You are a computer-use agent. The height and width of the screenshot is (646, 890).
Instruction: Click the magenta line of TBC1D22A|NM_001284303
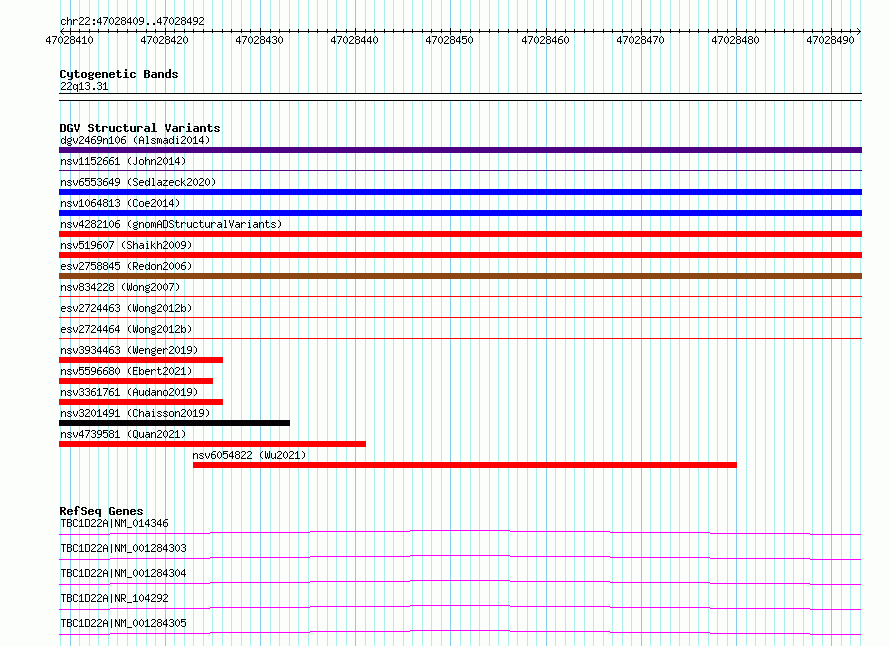click(x=460, y=557)
